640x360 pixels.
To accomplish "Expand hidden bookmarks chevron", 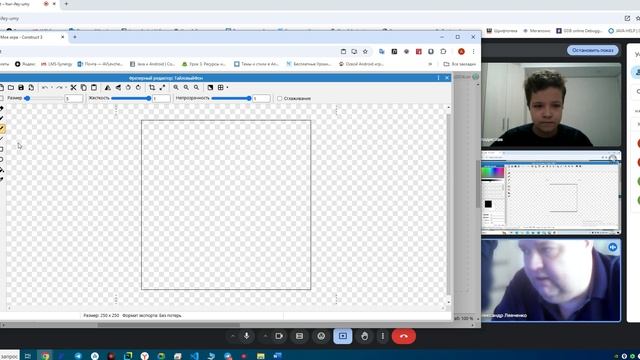I will pos(430,64).
